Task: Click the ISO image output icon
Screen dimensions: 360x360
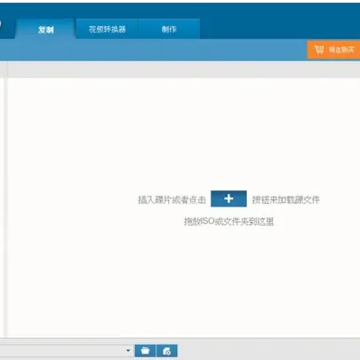Action: (x=167, y=351)
